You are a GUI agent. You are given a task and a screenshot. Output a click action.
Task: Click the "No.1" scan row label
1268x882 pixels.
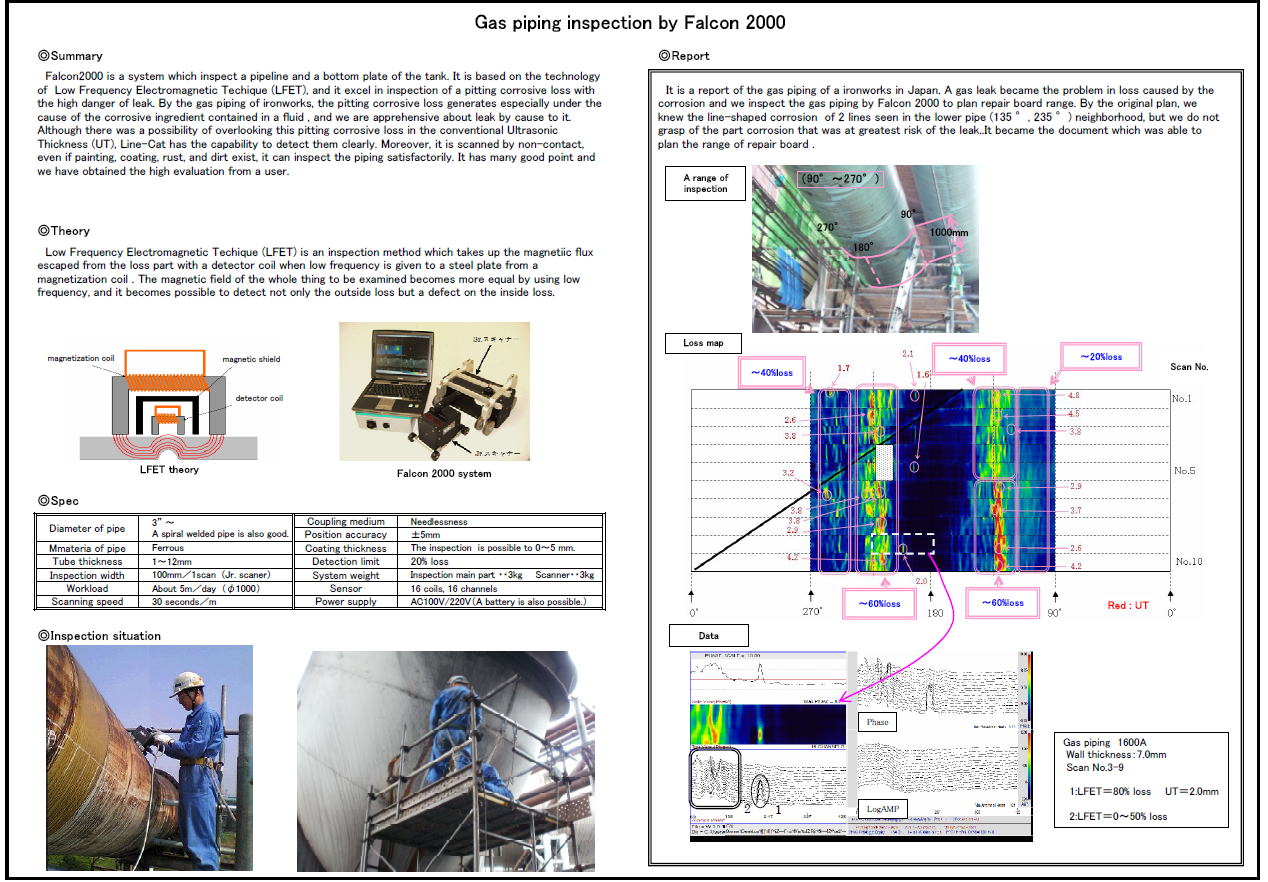(x=1184, y=398)
